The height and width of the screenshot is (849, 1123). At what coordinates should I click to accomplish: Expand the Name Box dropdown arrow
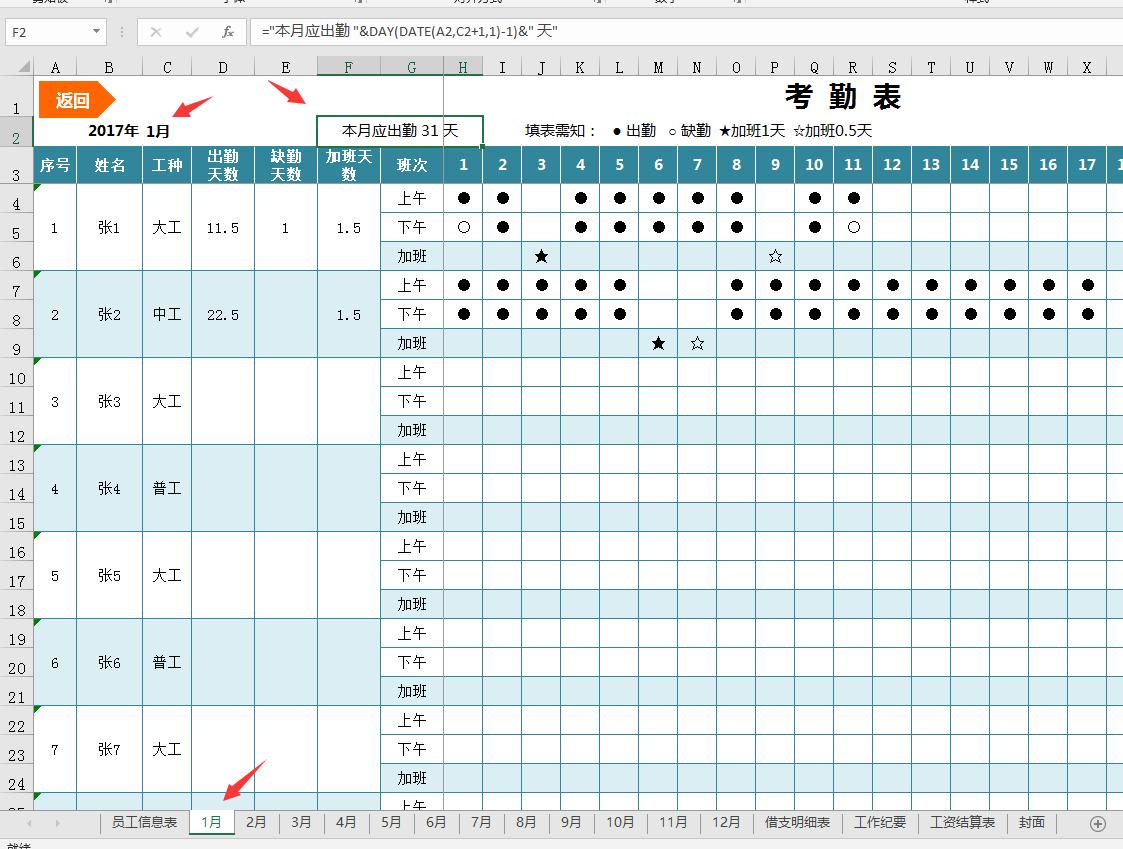(x=96, y=32)
